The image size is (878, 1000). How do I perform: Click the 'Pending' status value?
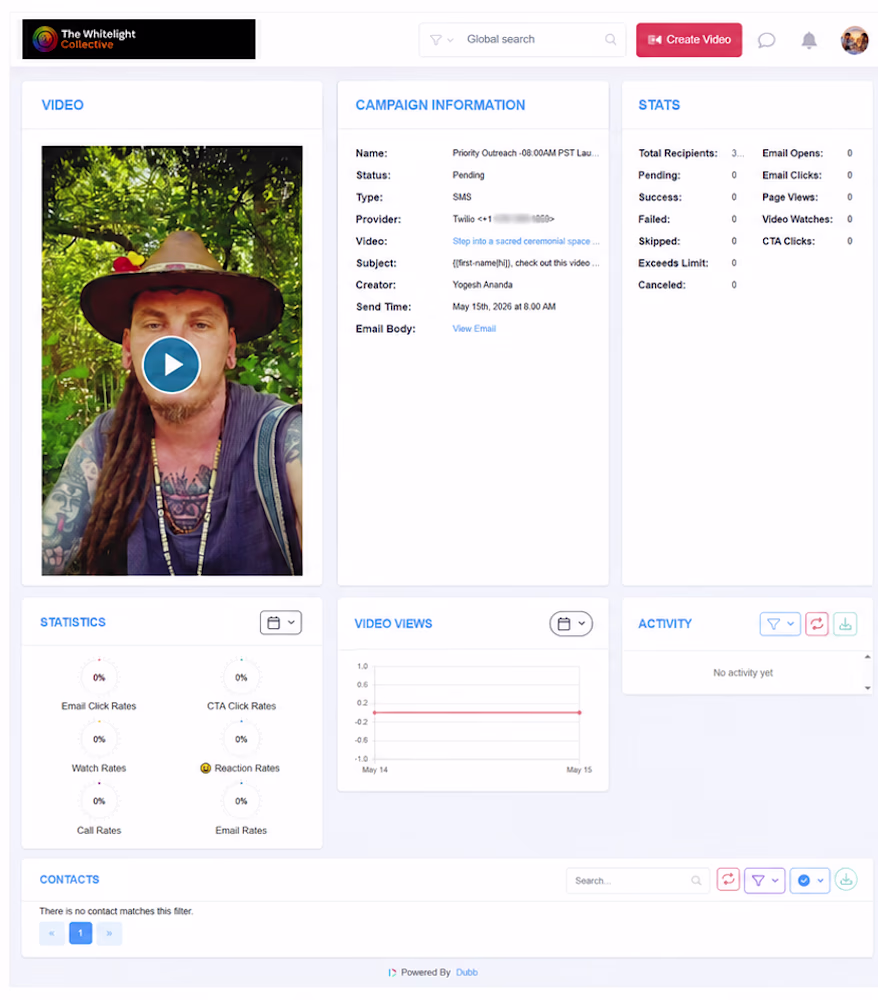click(469, 175)
